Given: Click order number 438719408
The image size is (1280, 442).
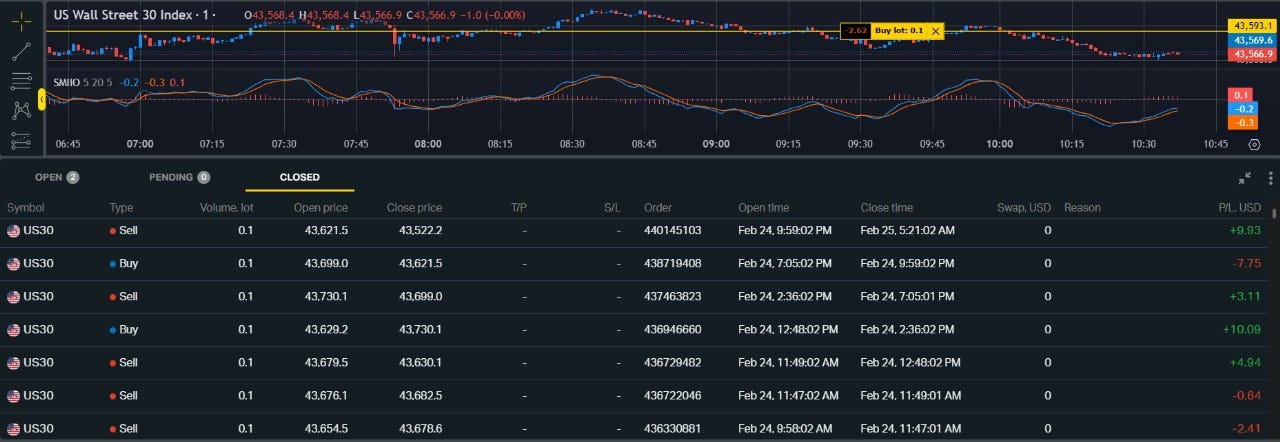Looking at the screenshot, I should (672, 263).
